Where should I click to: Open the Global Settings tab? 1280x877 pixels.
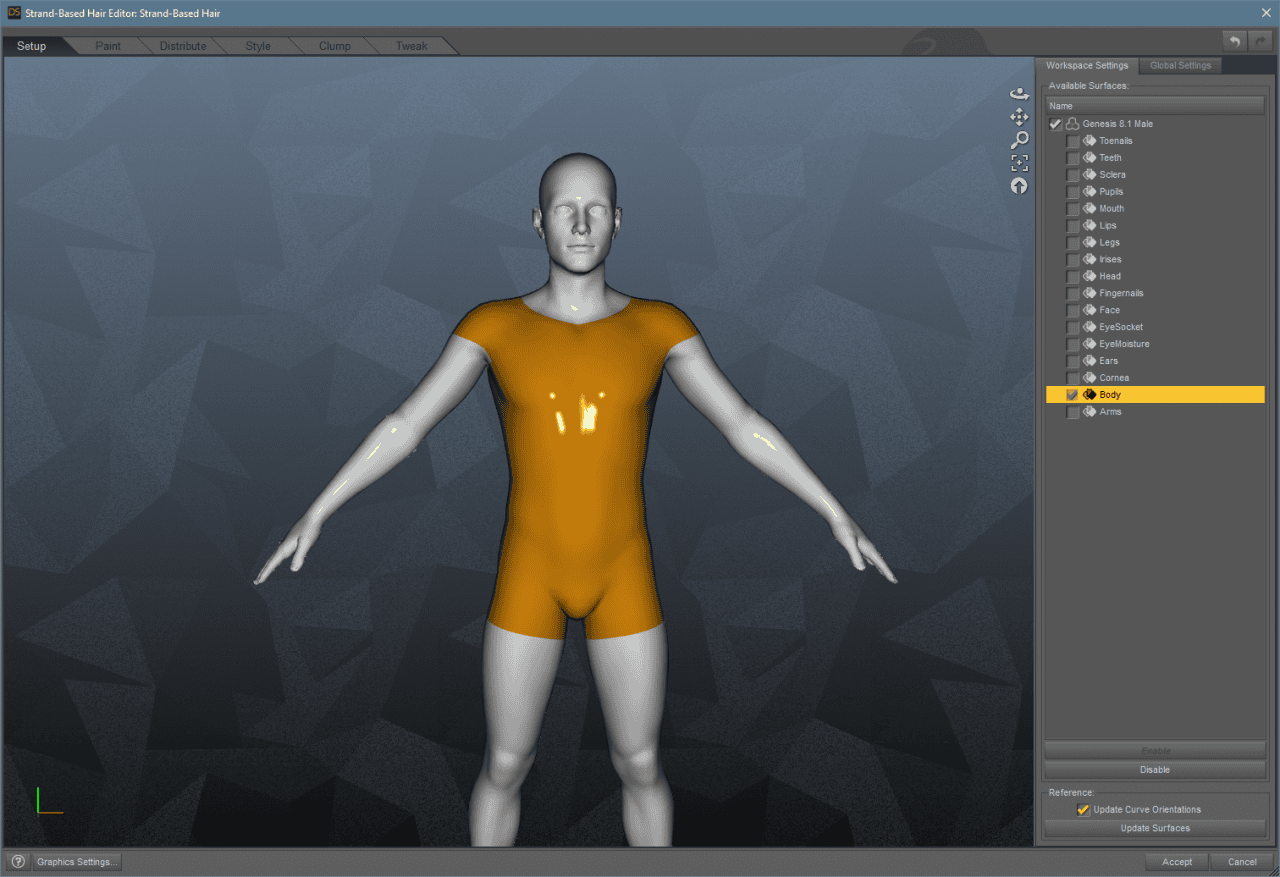[x=1180, y=65]
